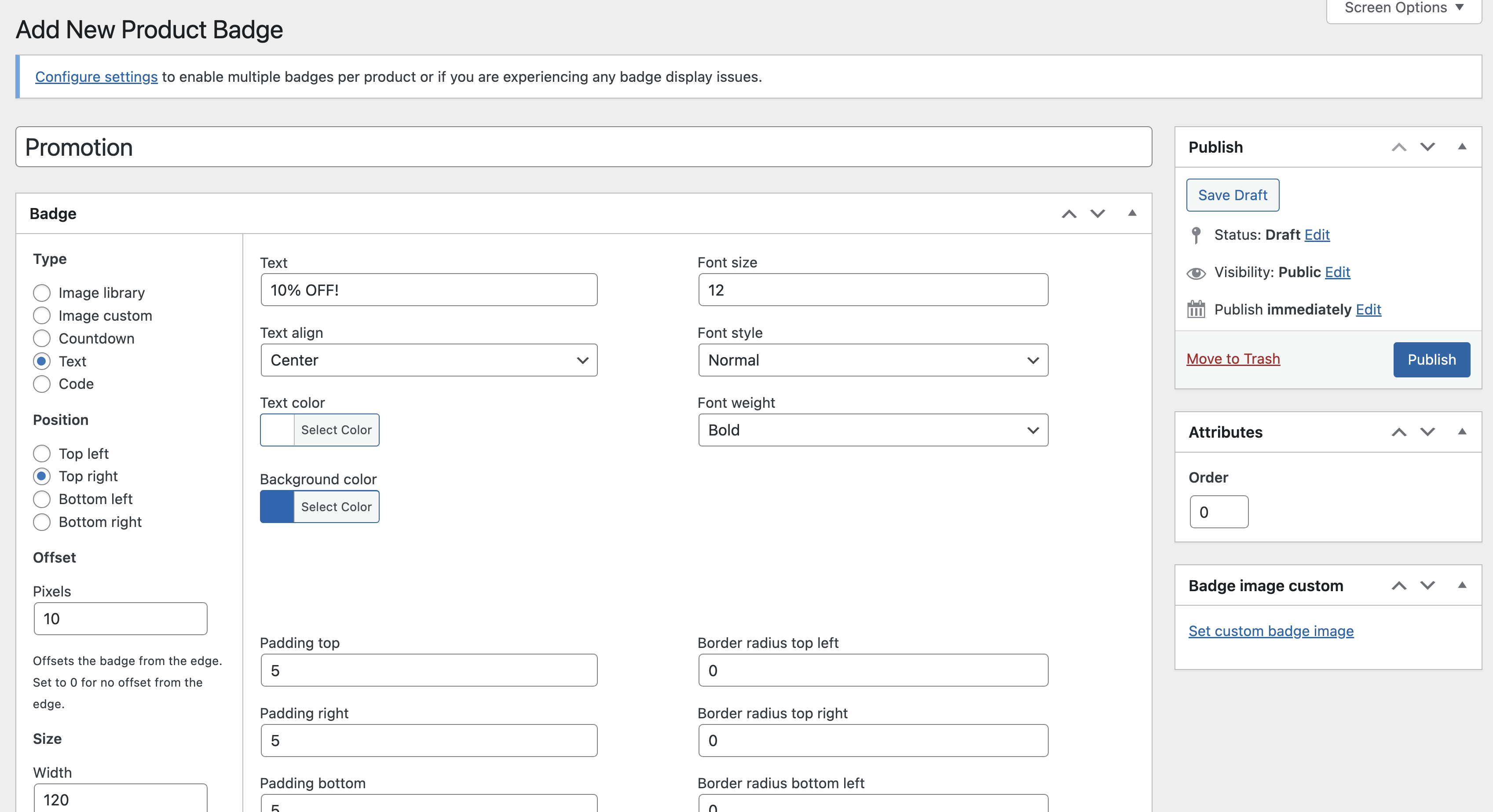This screenshot has height=812, width=1493.
Task: Open the Font weight dropdown
Action: (872, 430)
